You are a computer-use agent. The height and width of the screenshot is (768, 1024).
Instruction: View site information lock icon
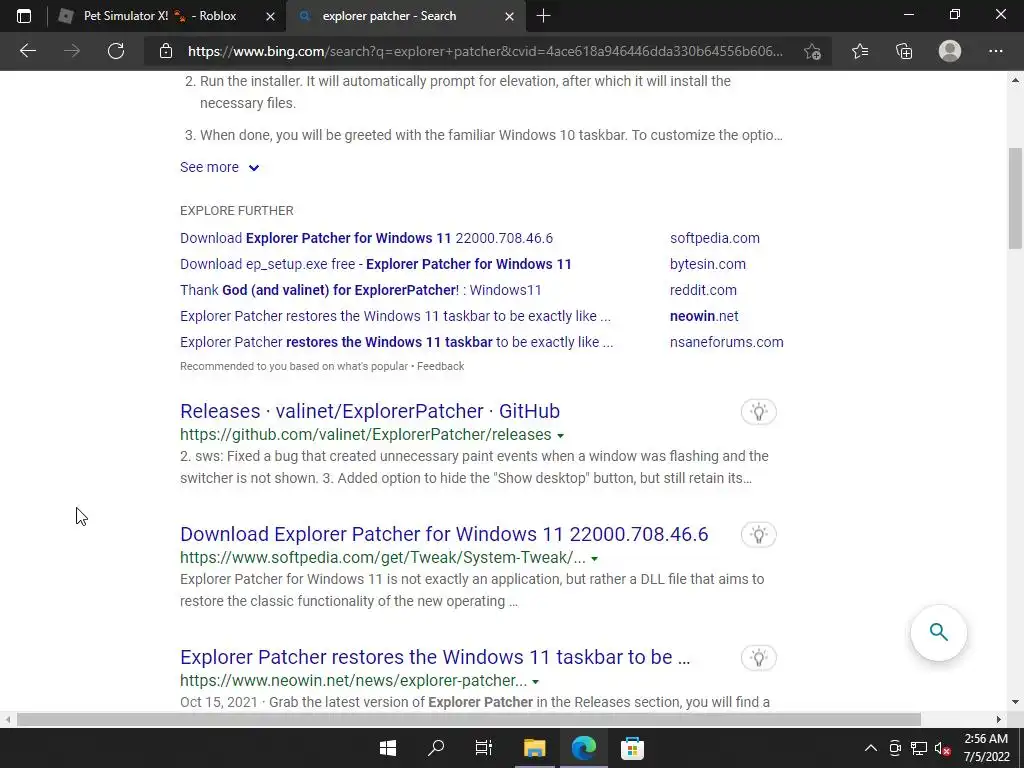[x=166, y=51]
